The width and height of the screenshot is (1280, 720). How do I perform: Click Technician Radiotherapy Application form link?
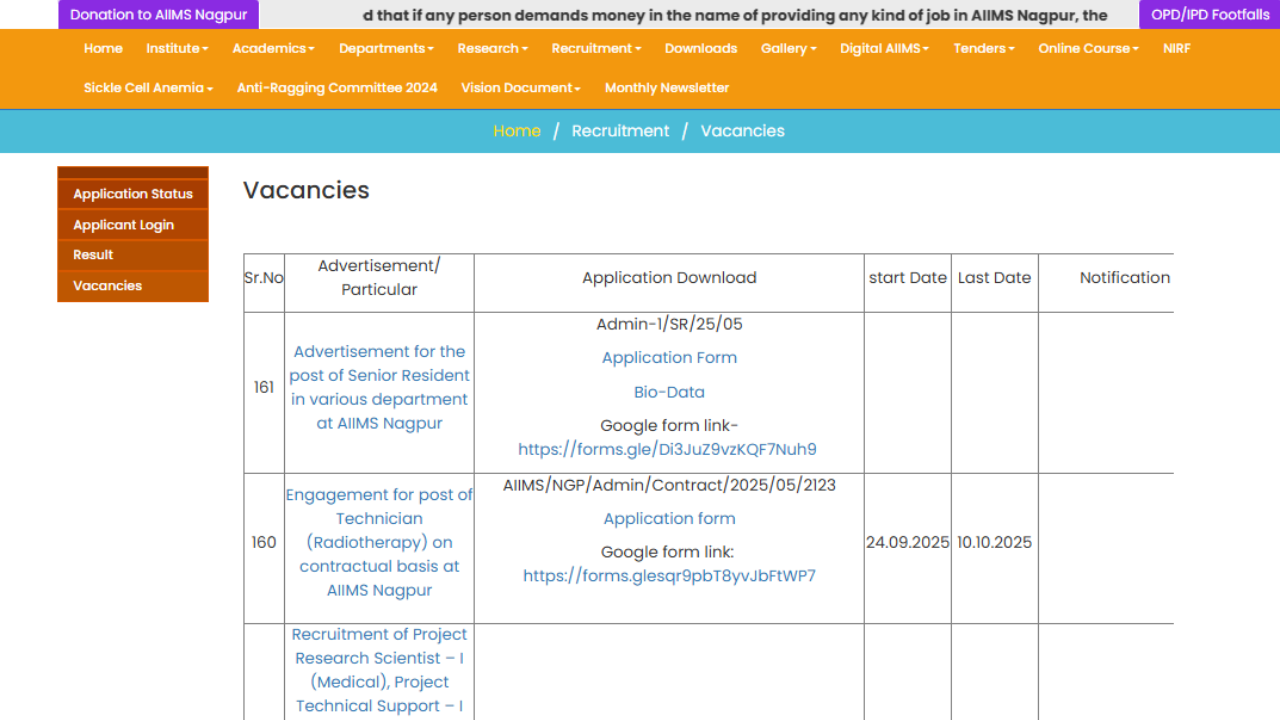[669, 518]
